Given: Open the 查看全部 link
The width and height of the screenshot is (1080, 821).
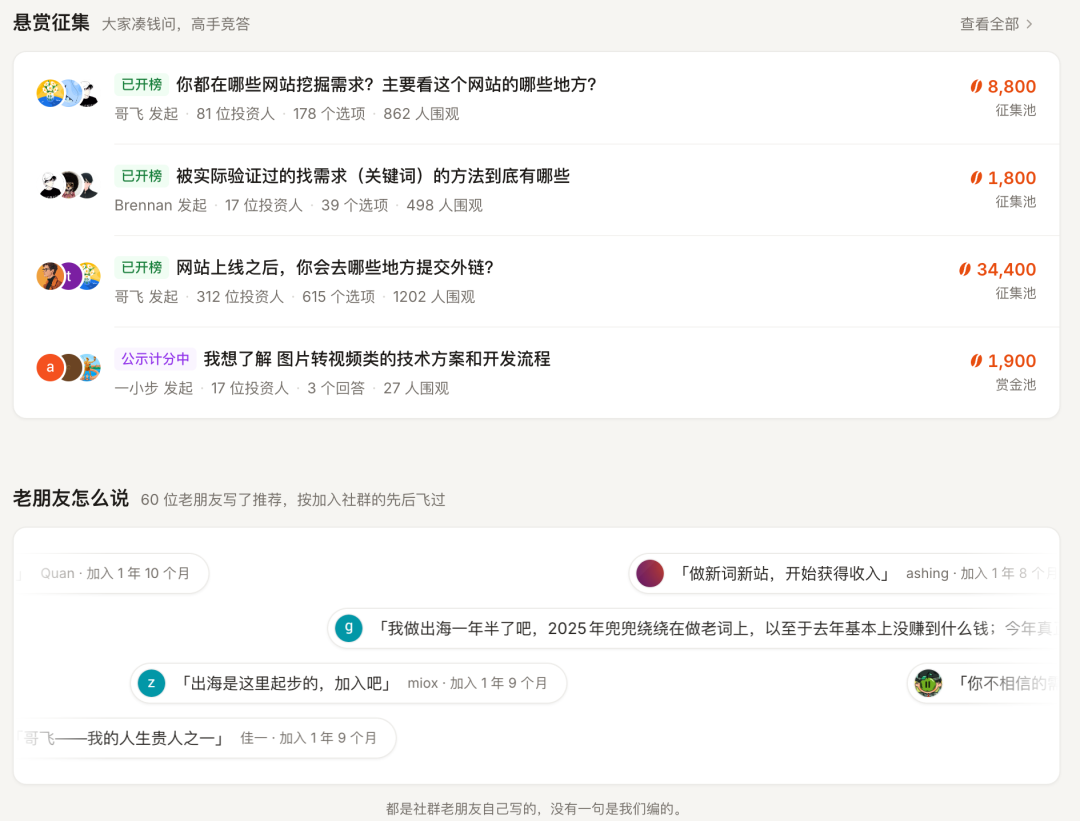Looking at the screenshot, I should coord(996,24).
